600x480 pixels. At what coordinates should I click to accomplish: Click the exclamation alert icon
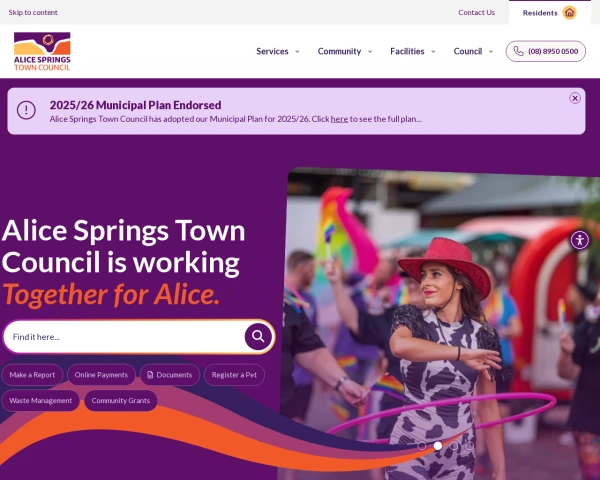coord(26,110)
